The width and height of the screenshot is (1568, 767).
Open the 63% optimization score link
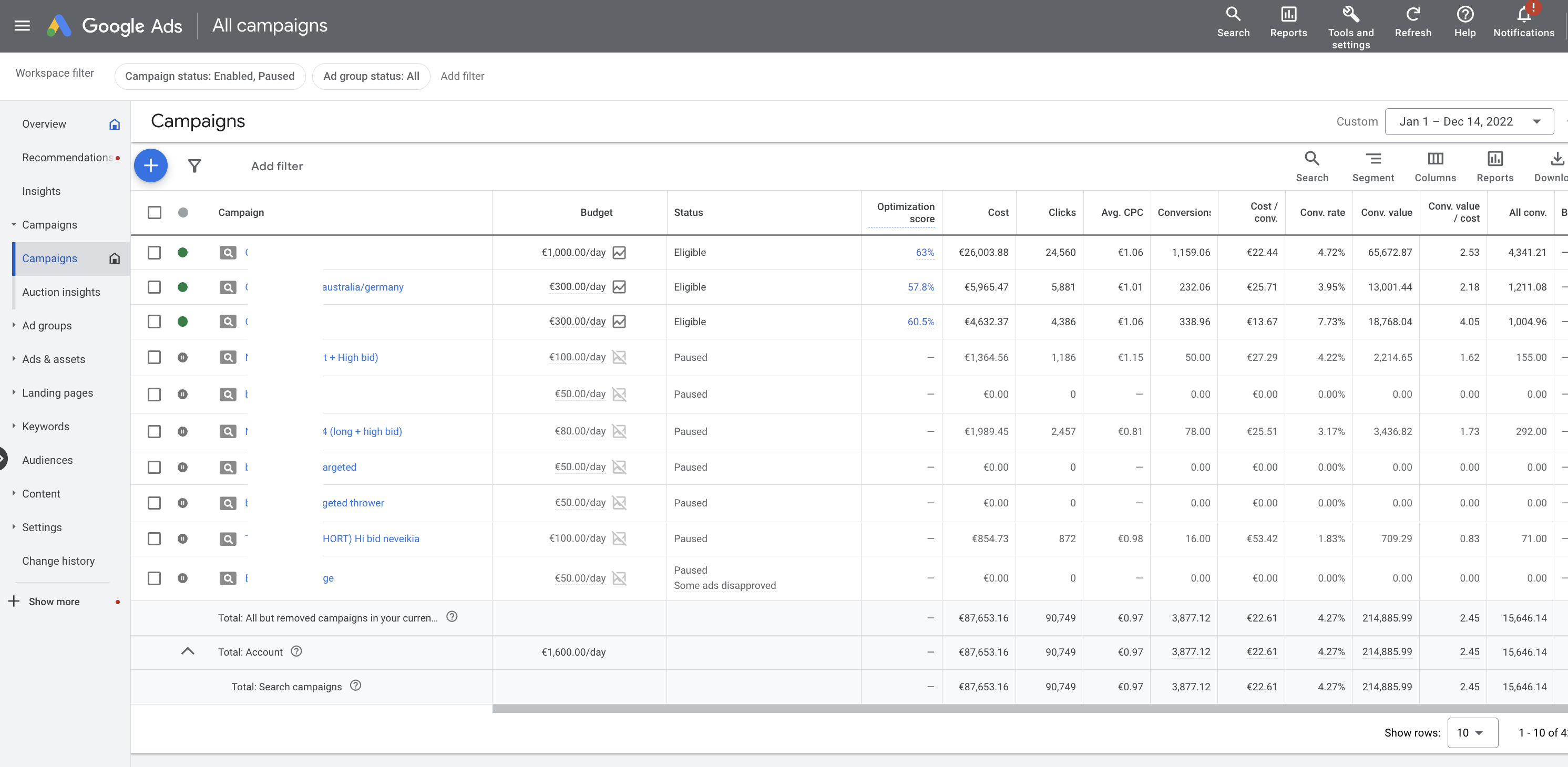[925, 252]
